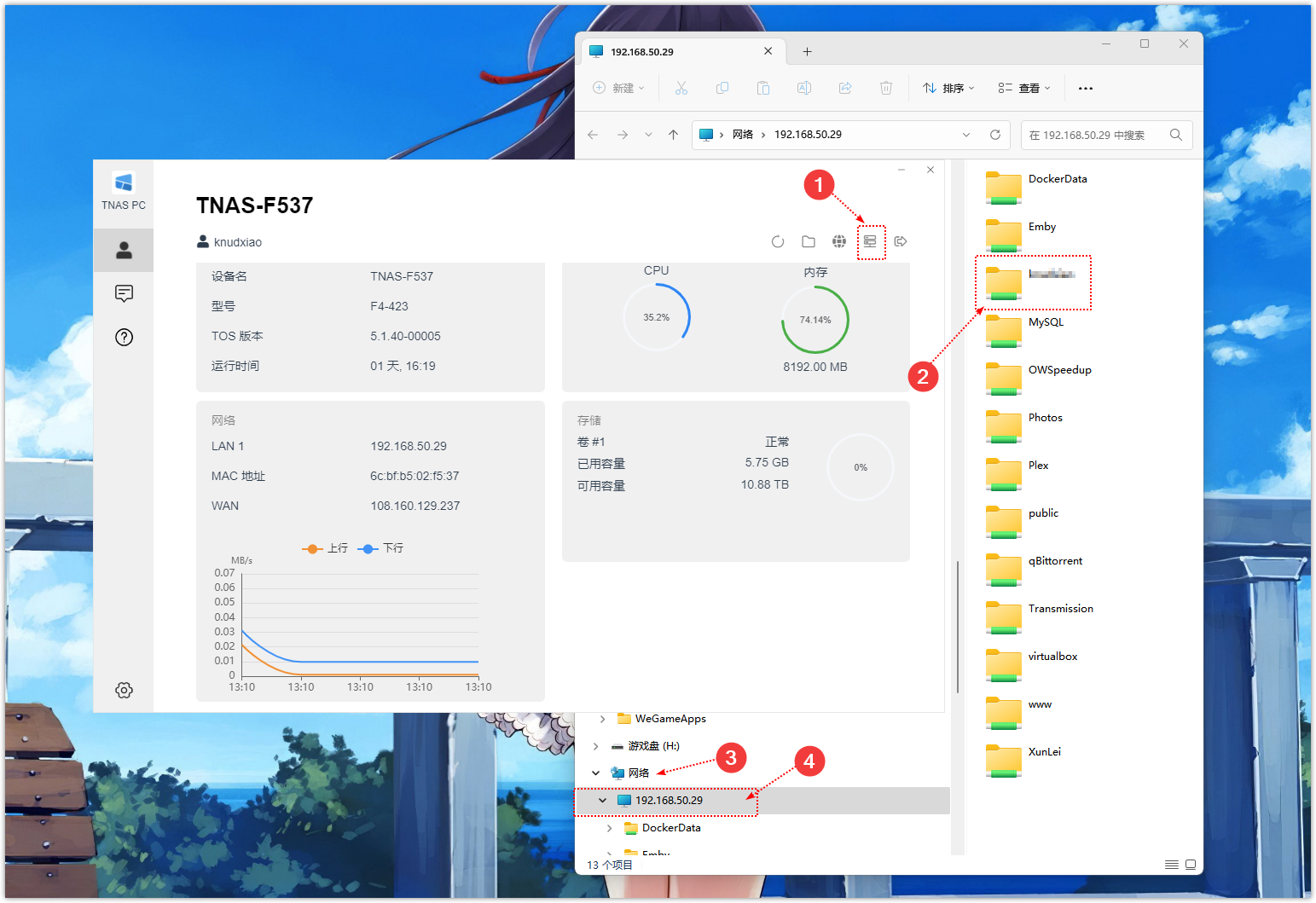Click the logout exit icon in TNAS toolbar
Screen dimensions: 1316x903
(901, 241)
